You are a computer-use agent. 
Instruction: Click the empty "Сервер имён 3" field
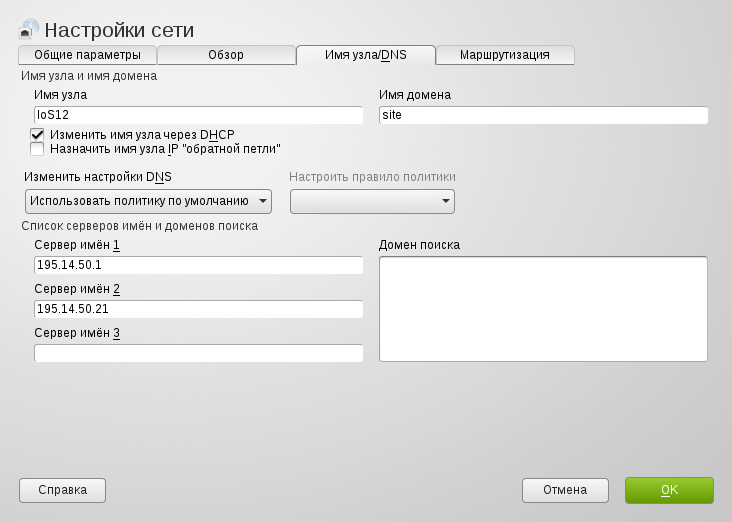pos(198,353)
